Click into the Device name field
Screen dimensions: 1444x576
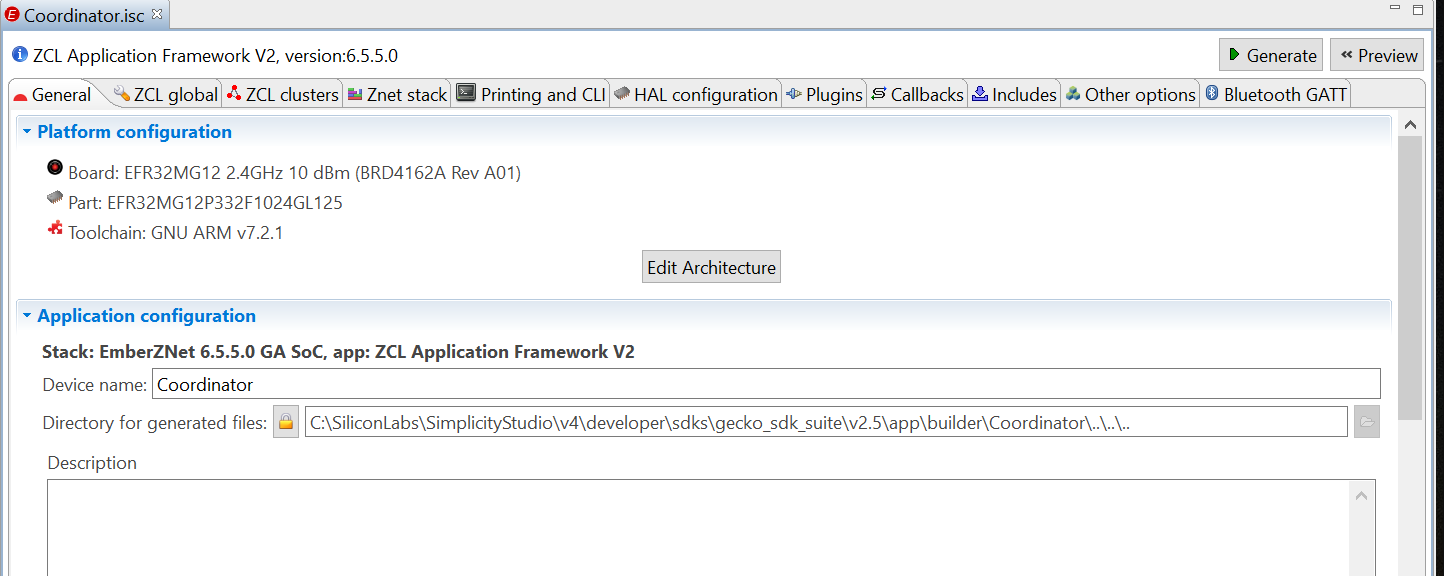click(x=766, y=384)
